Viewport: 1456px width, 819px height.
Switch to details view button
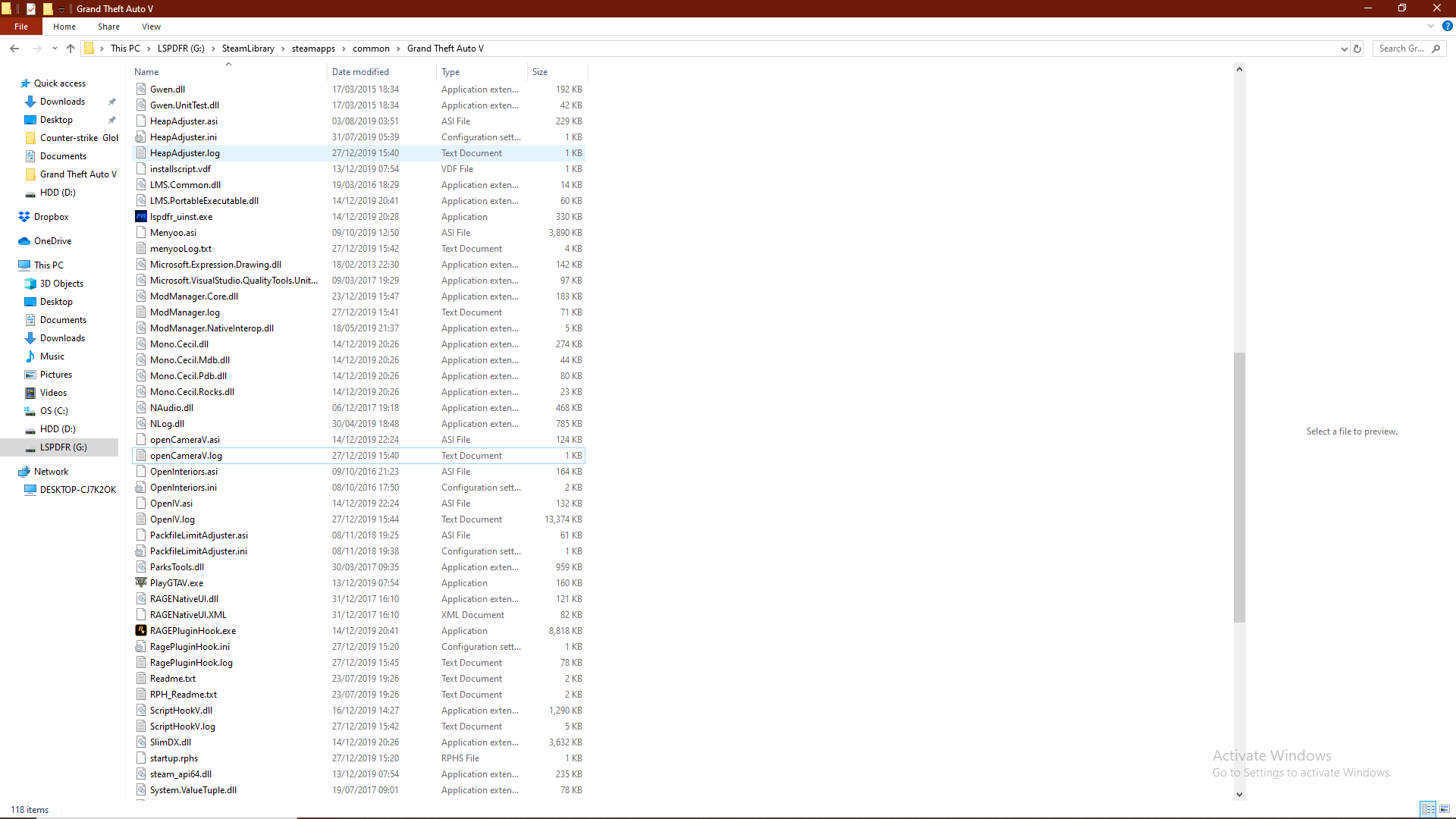point(1428,809)
